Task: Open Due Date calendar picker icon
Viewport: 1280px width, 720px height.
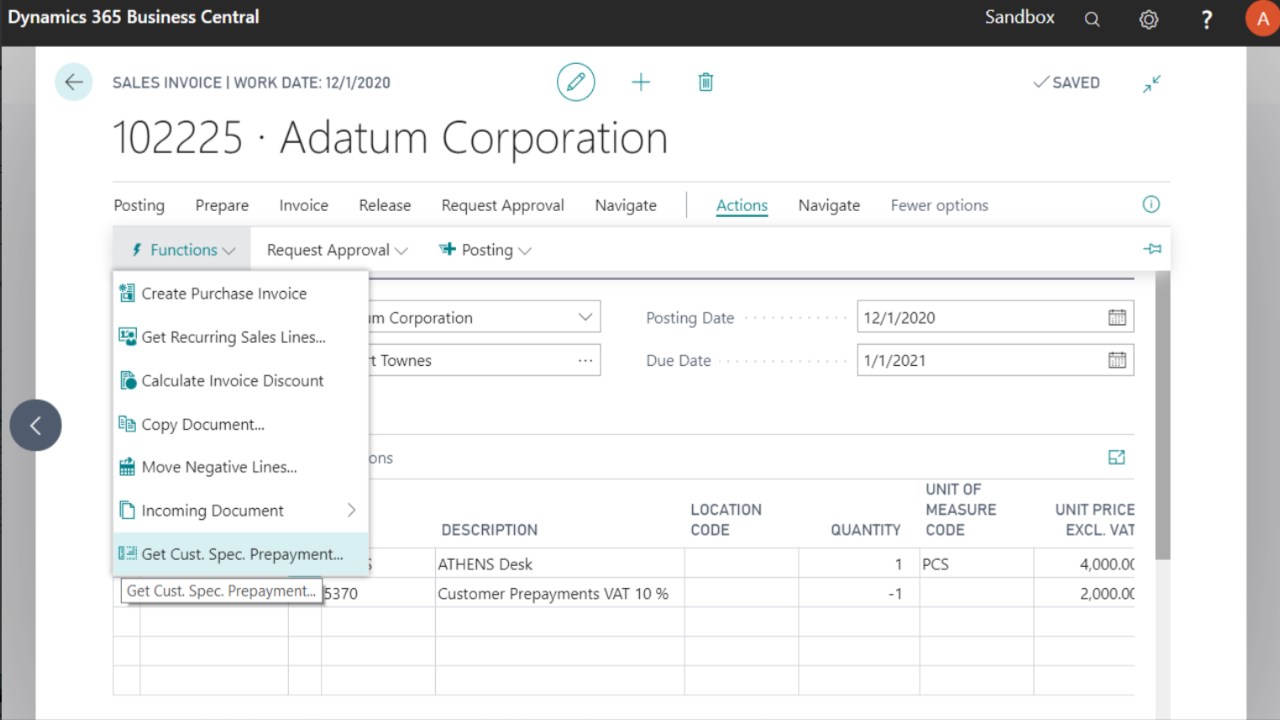Action: coord(1117,360)
